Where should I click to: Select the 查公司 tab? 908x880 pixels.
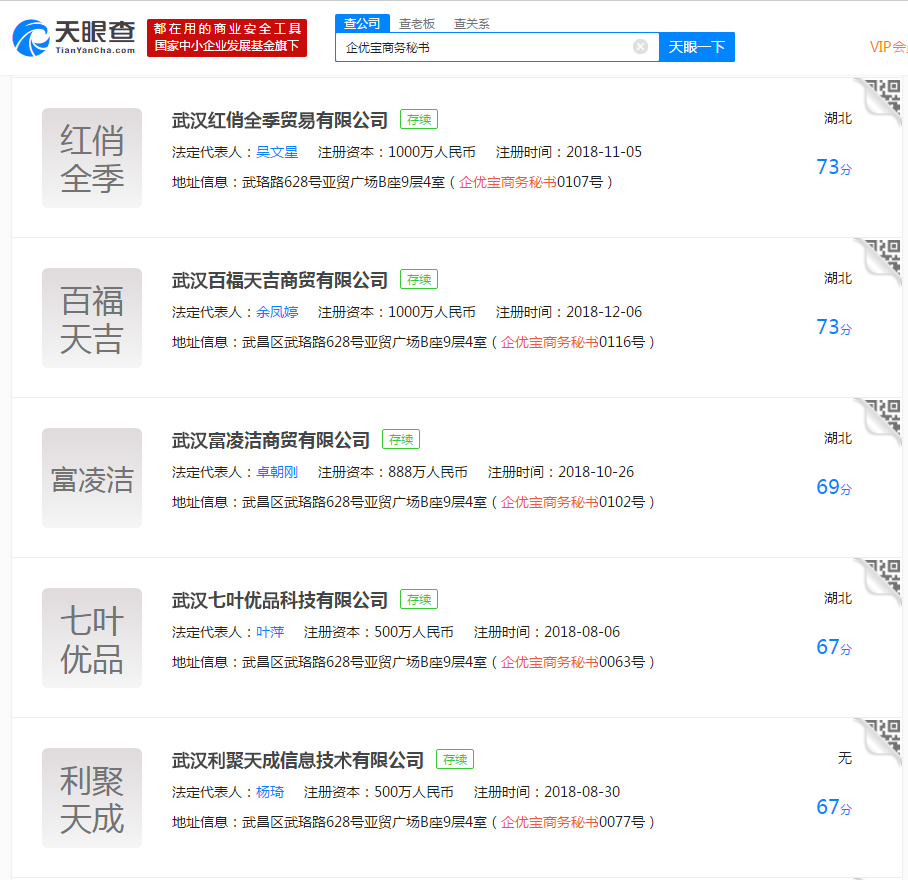[361, 23]
